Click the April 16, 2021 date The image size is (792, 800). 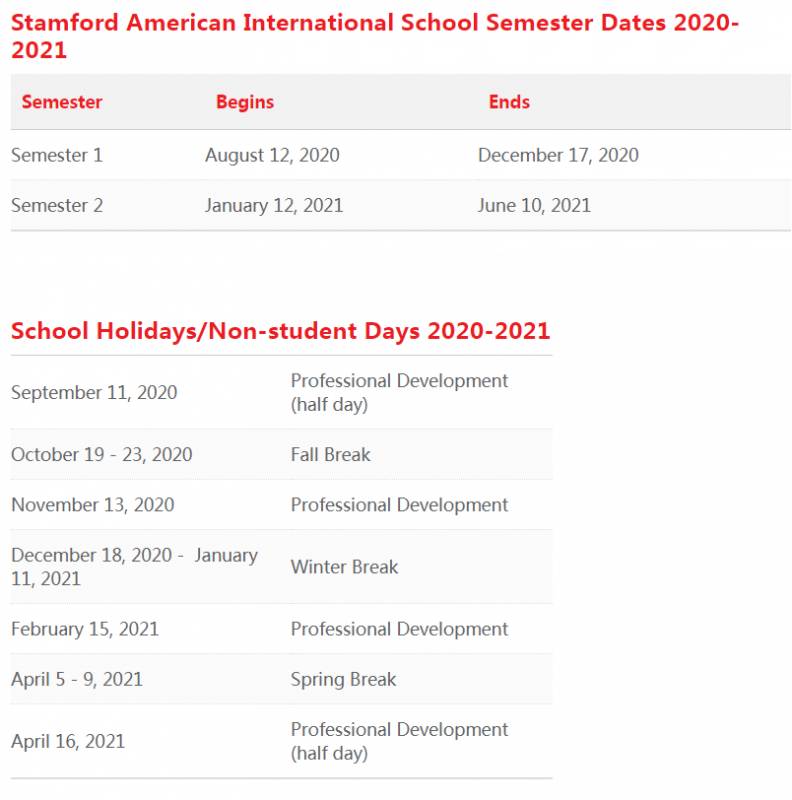[68, 741]
